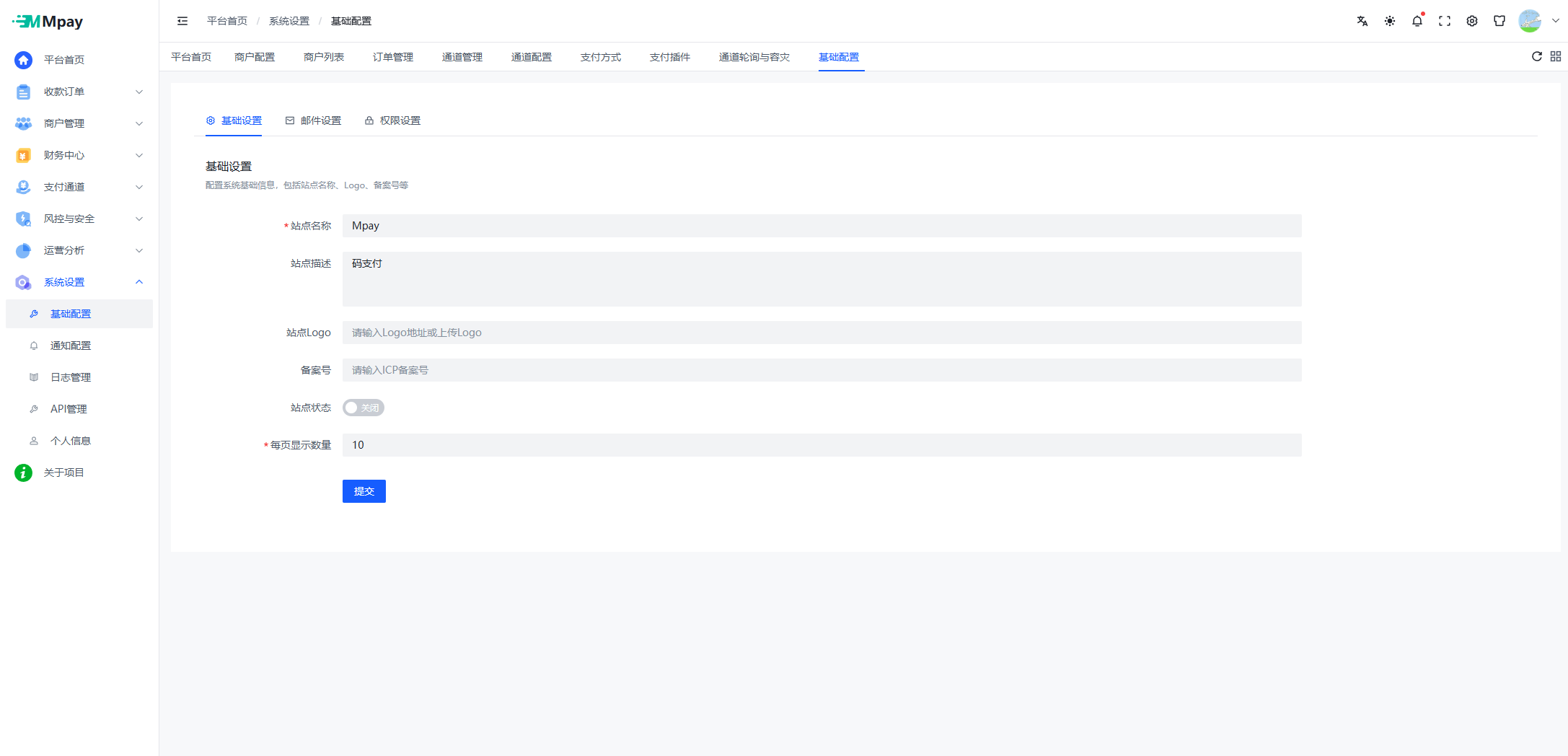Viewport: 1568px width, 756px height.
Task: Open 通知配置 in the sidebar
Action: [71, 346]
